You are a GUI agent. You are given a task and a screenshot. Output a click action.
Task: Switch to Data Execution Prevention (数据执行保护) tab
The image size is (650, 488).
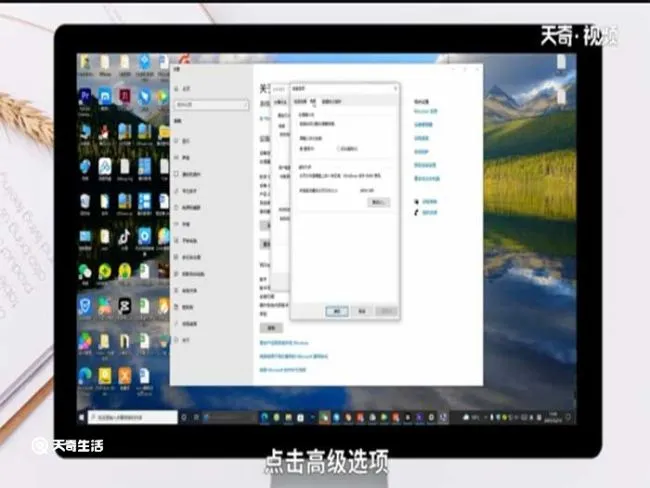(331, 102)
